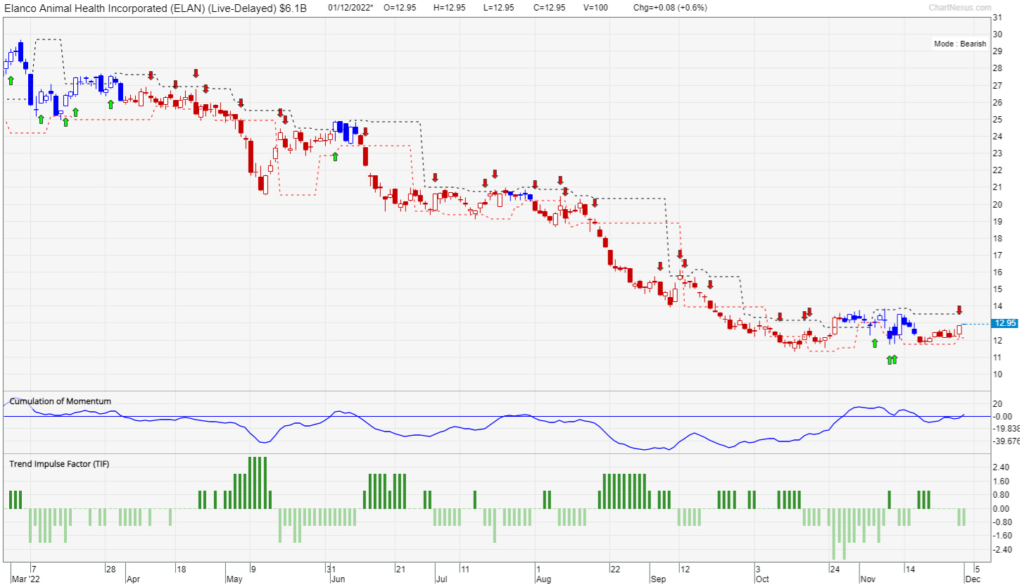Click the 2.40 value on the TIF axis
This screenshot has height=585, width=1024.
click(1002, 467)
